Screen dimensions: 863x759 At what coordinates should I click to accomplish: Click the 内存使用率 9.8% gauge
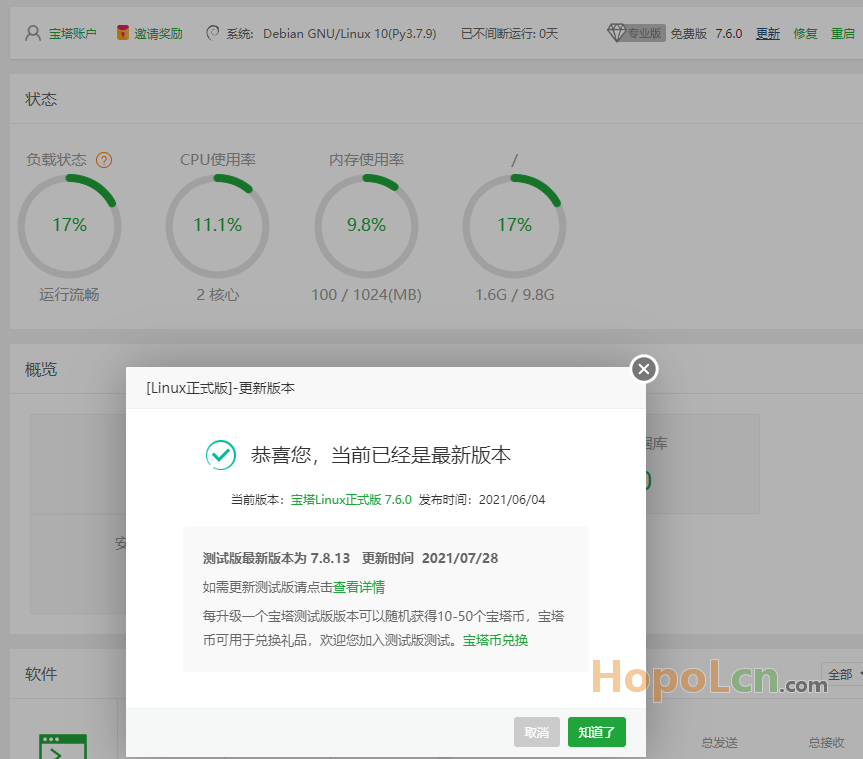[366, 226]
